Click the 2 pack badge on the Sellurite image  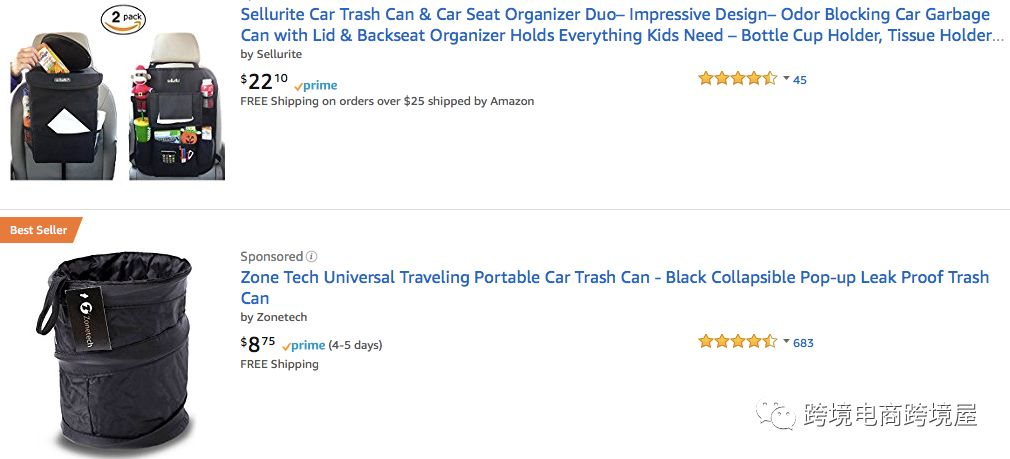click(122, 17)
